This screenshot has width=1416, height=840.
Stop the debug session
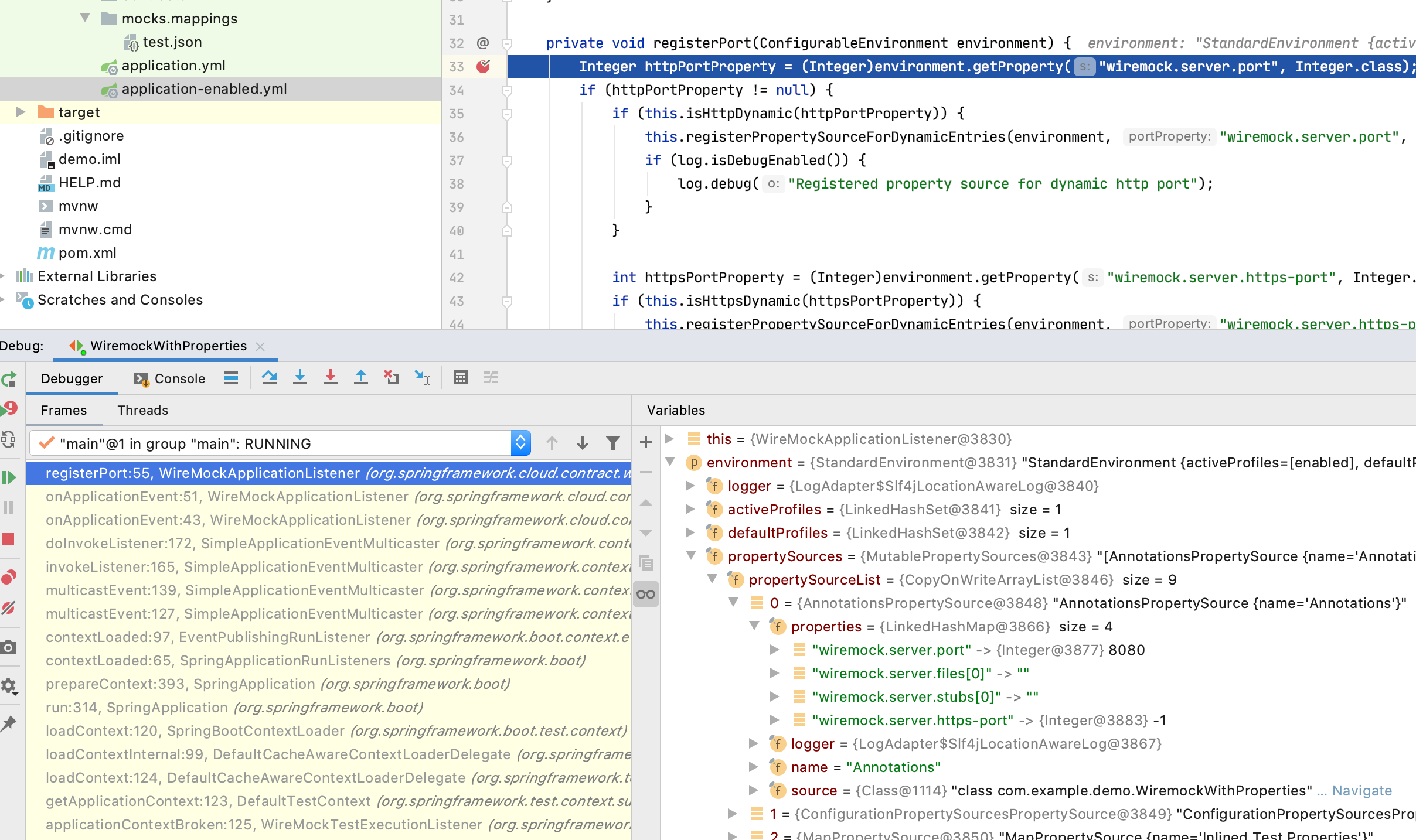(x=9, y=538)
